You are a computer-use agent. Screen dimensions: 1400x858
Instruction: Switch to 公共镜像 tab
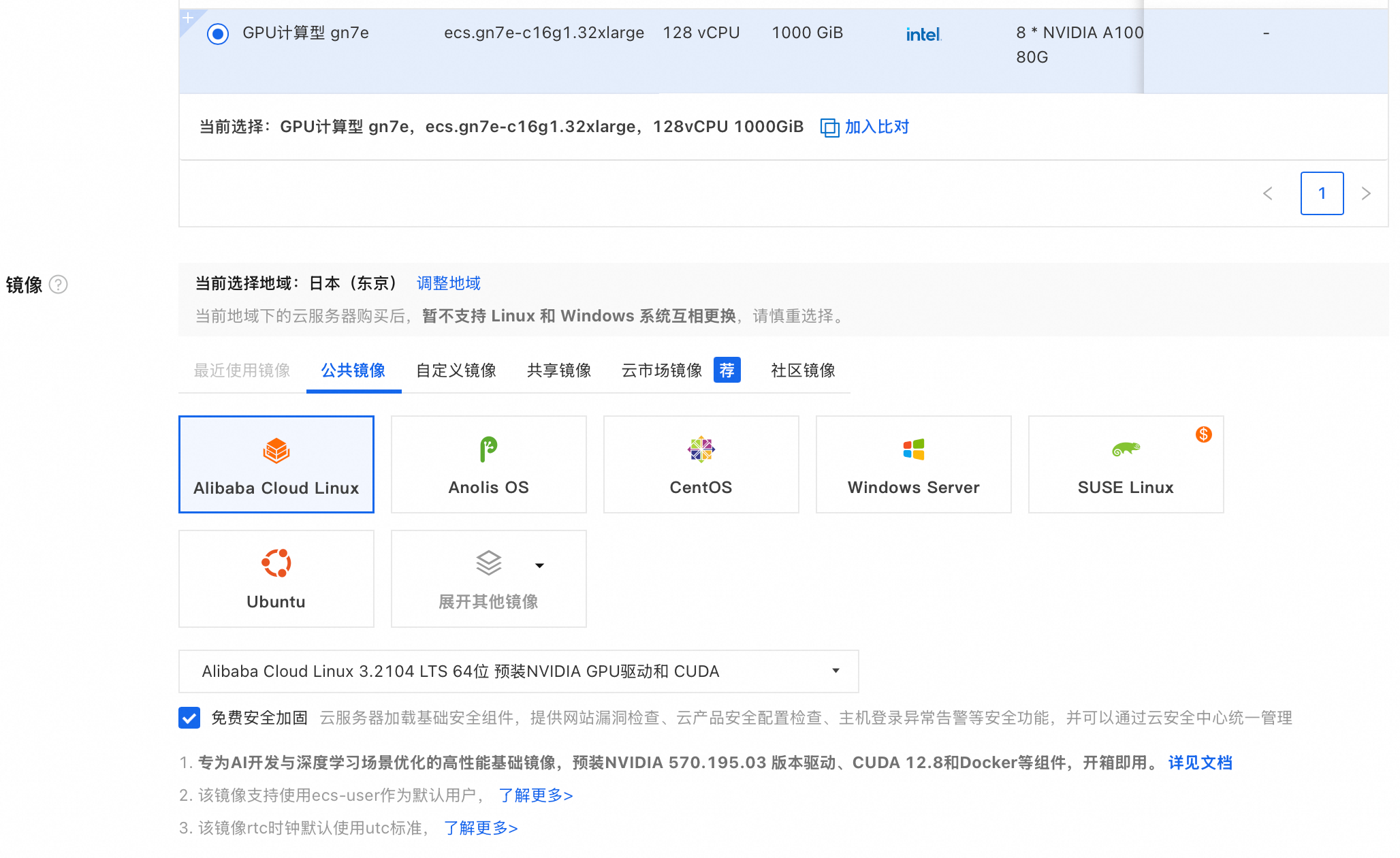(353, 370)
